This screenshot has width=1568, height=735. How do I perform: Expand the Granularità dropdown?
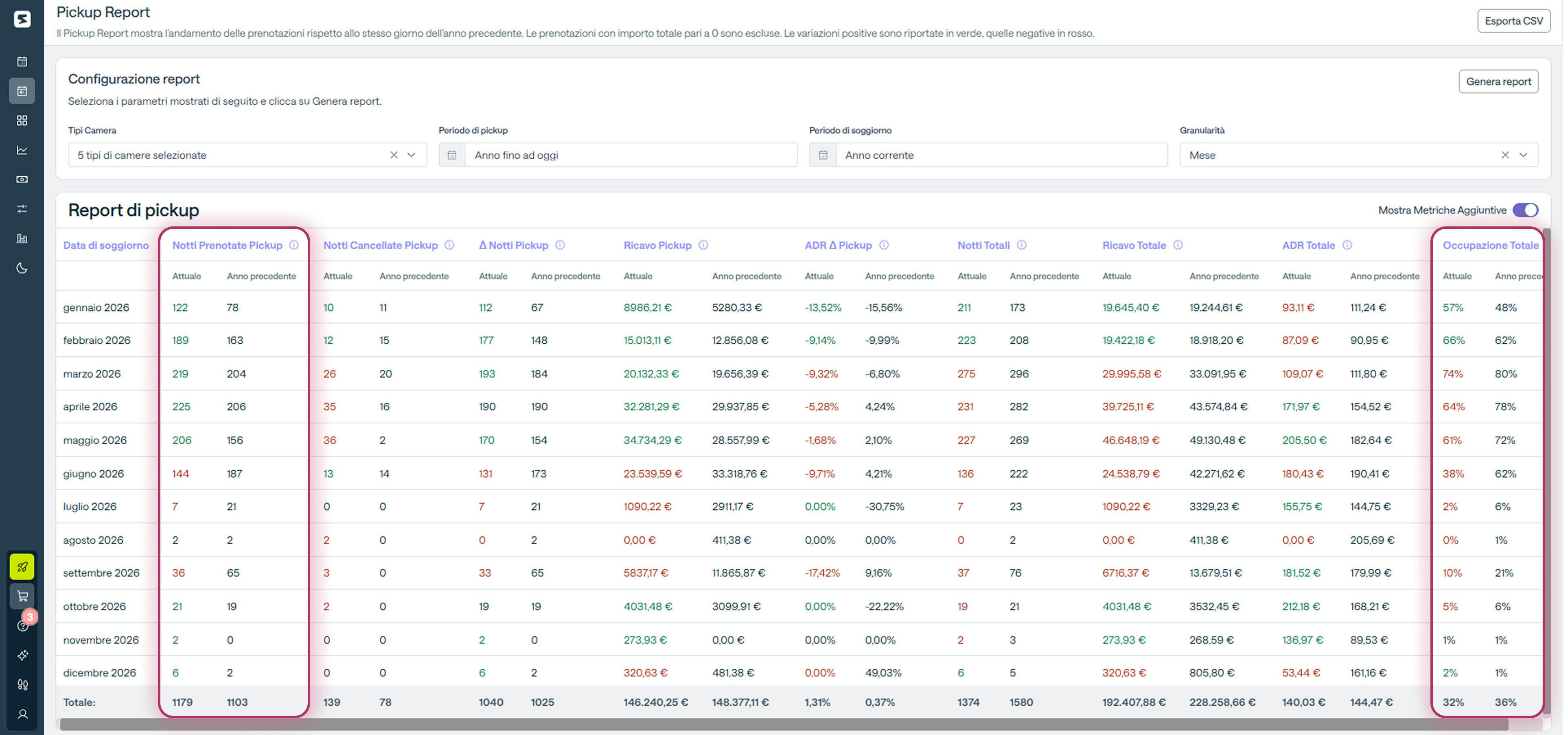point(1524,155)
